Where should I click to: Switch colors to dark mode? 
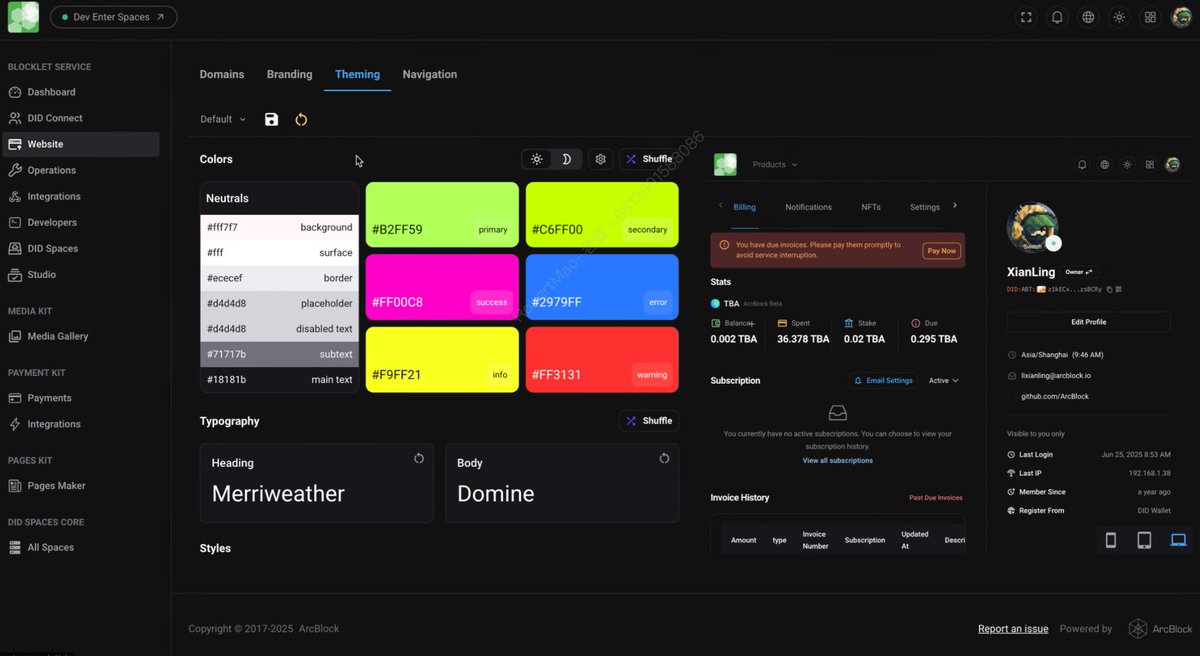point(566,159)
